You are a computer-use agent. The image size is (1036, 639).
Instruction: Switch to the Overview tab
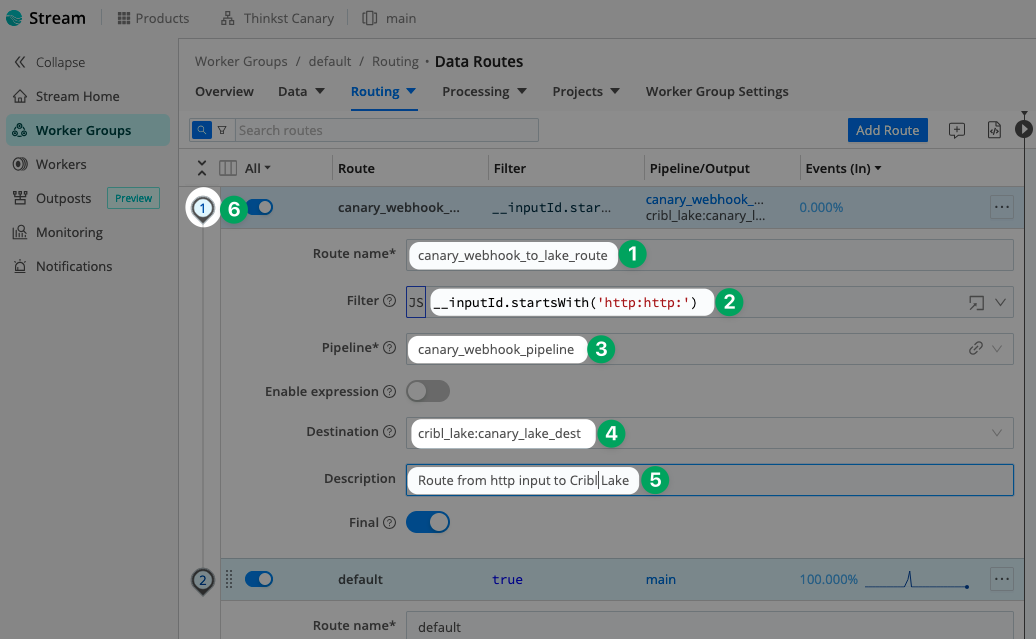click(x=224, y=91)
